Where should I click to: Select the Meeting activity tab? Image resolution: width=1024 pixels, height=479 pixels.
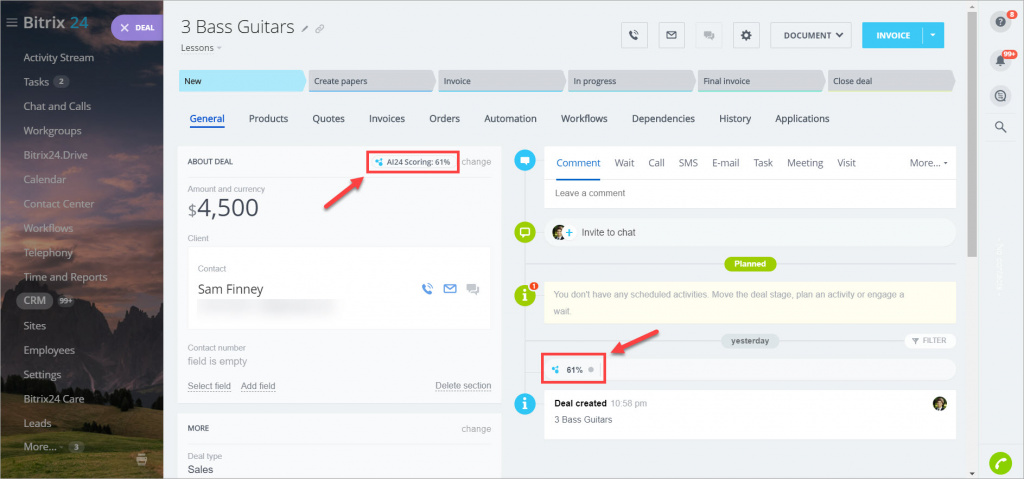coord(805,163)
